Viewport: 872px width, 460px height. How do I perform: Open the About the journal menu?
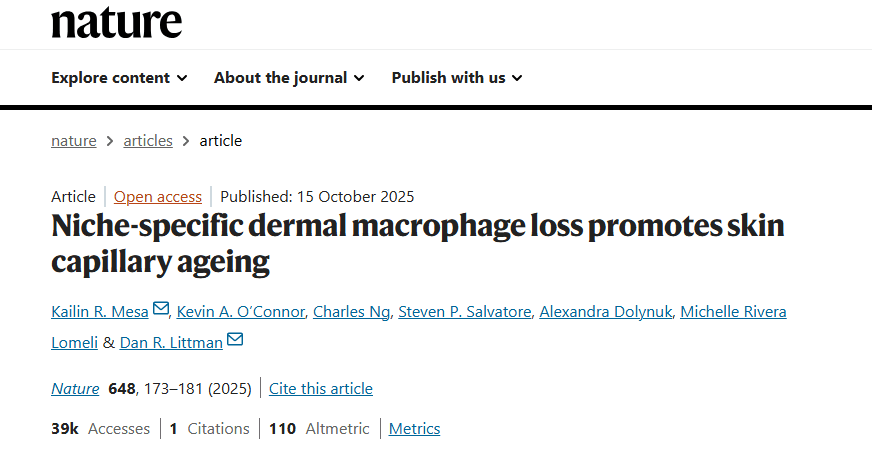(289, 77)
